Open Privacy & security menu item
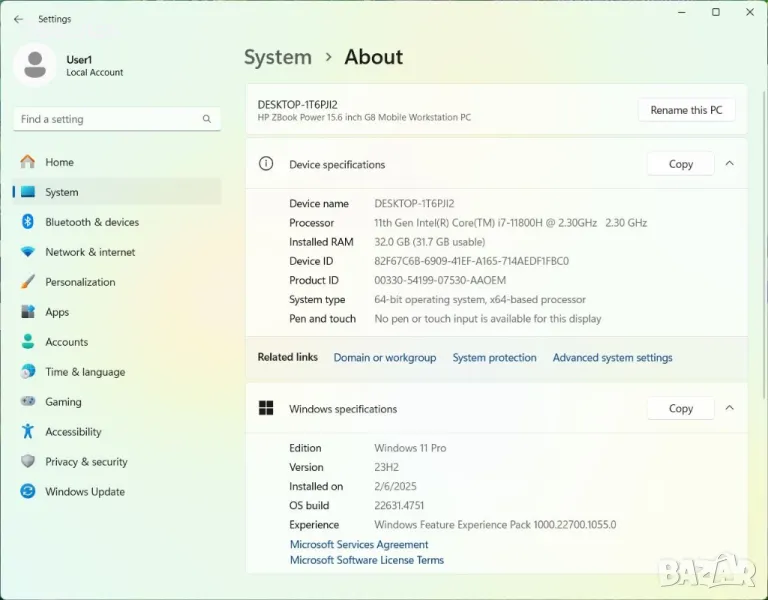Viewport: 768px width, 600px height. [x=86, y=462]
